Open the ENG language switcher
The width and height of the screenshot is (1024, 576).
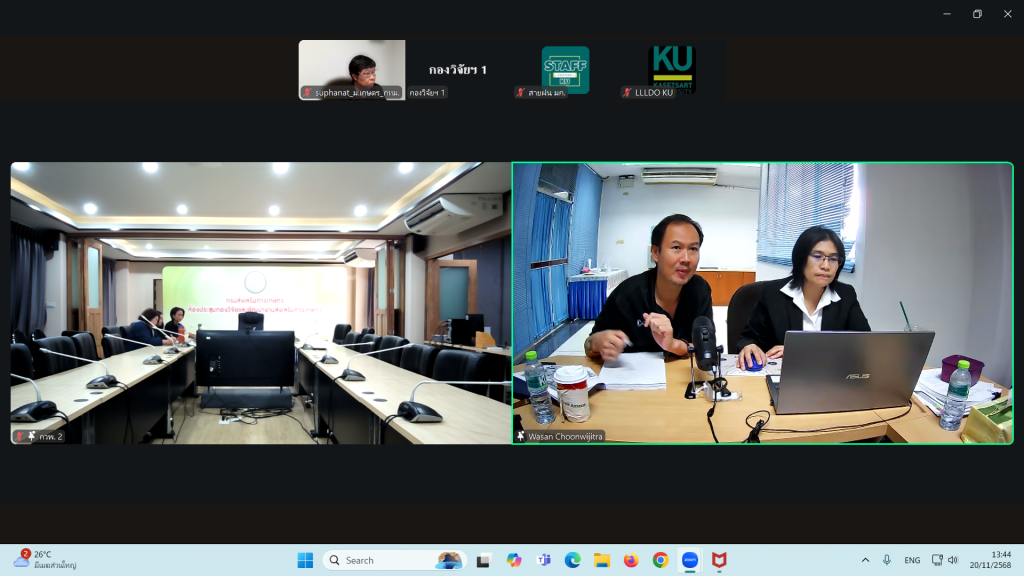coord(912,560)
